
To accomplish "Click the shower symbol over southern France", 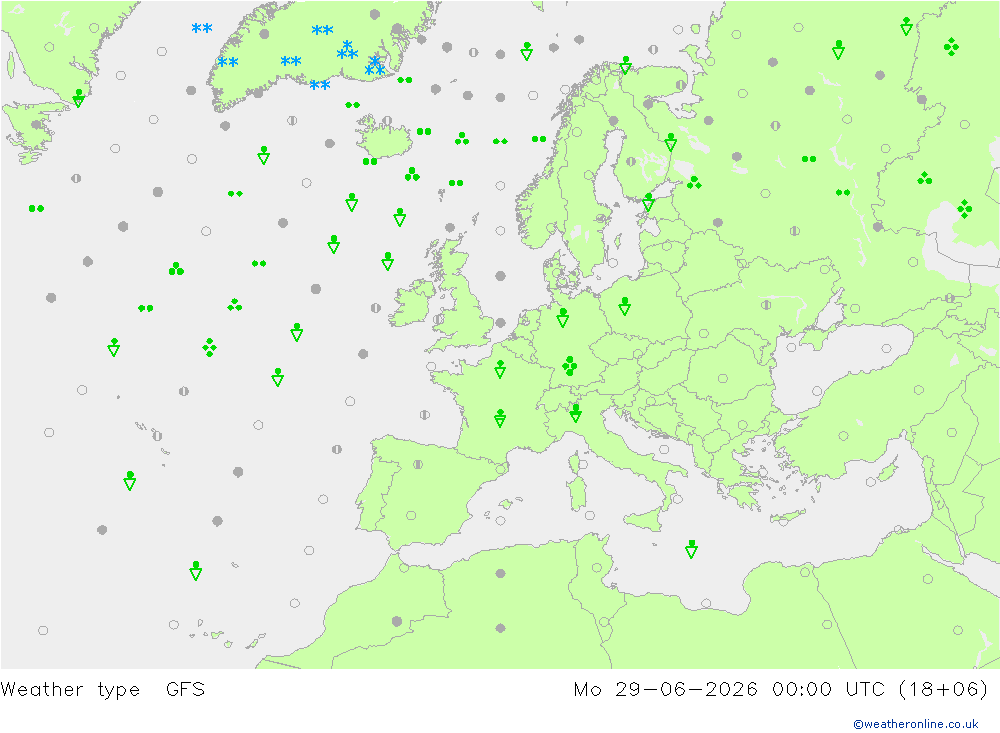I will pos(500,418).
